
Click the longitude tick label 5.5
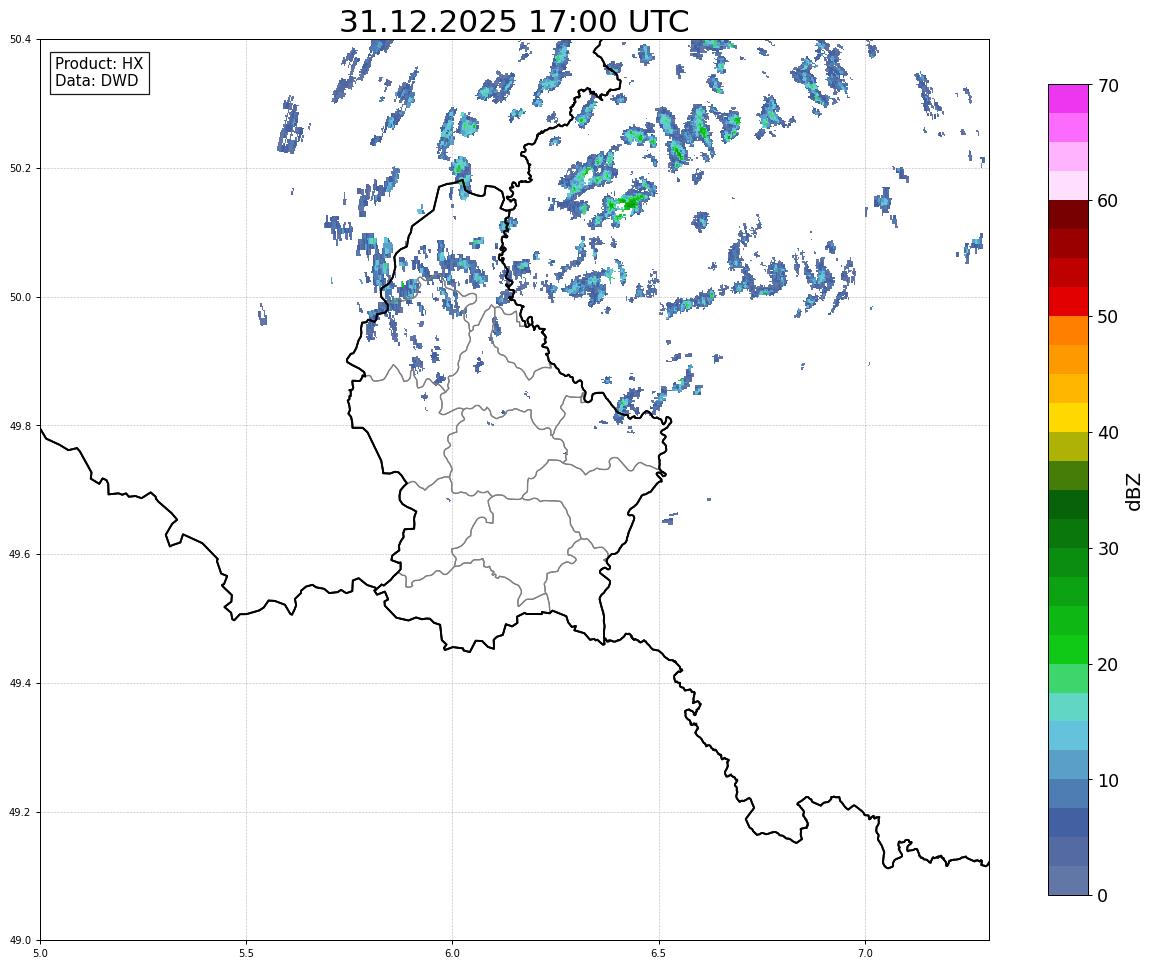246,953
